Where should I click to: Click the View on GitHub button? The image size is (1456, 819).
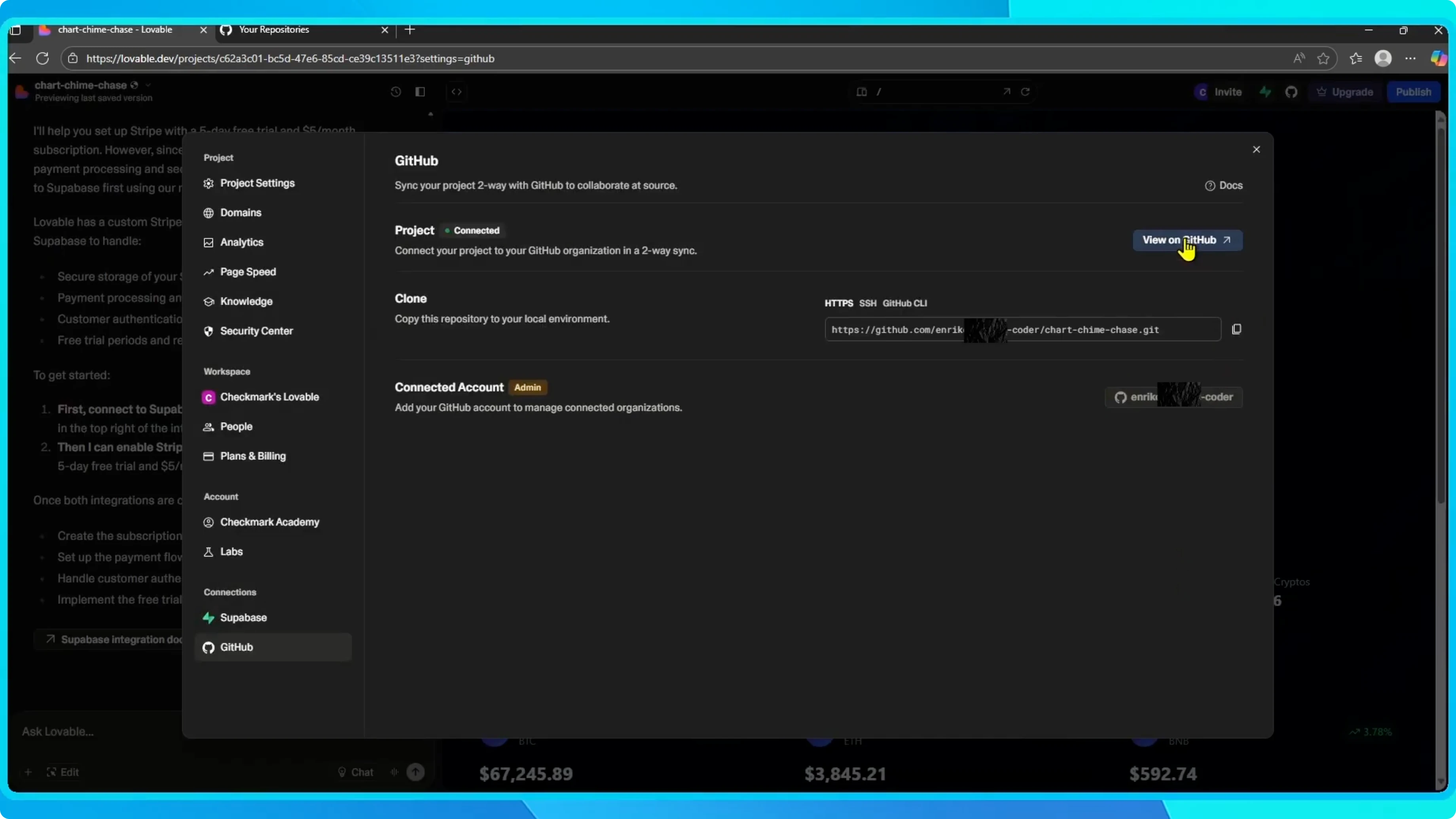[1187, 240]
